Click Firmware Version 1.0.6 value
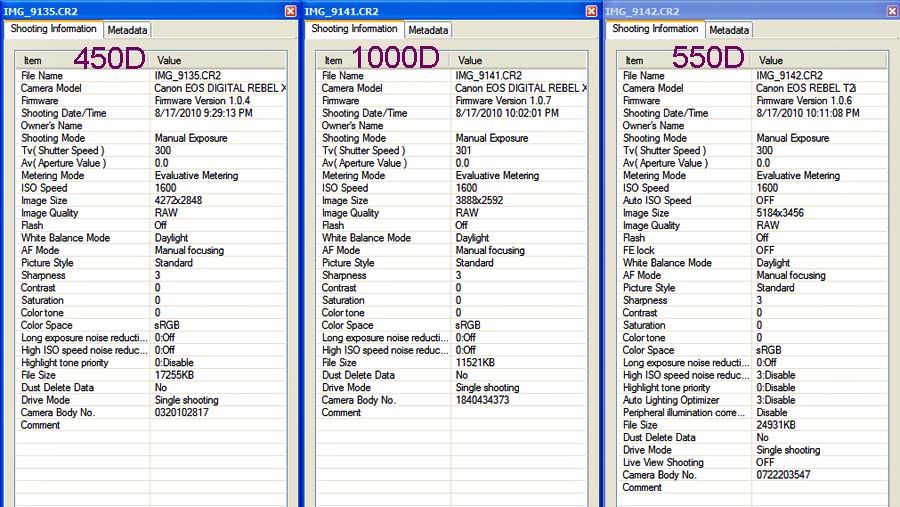Image resolution: width=900 pixels, height=507 pixels. (x=804, y=100)
